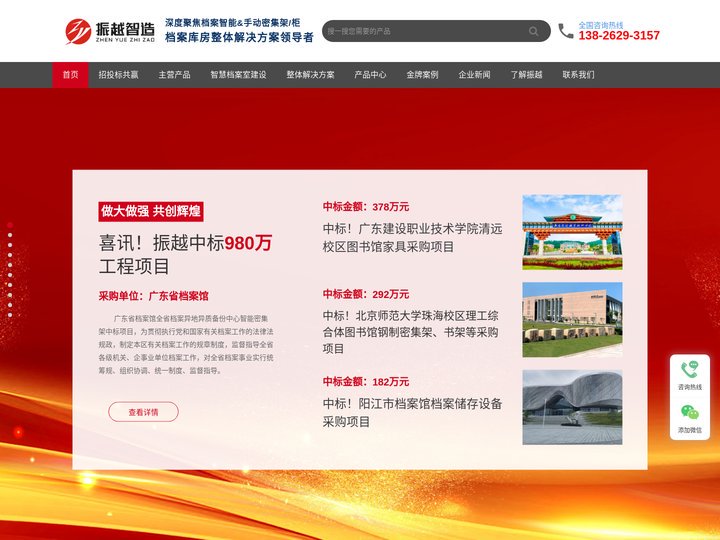
Task: Open the 产品中心 menu item
Action: pos(370,74)
